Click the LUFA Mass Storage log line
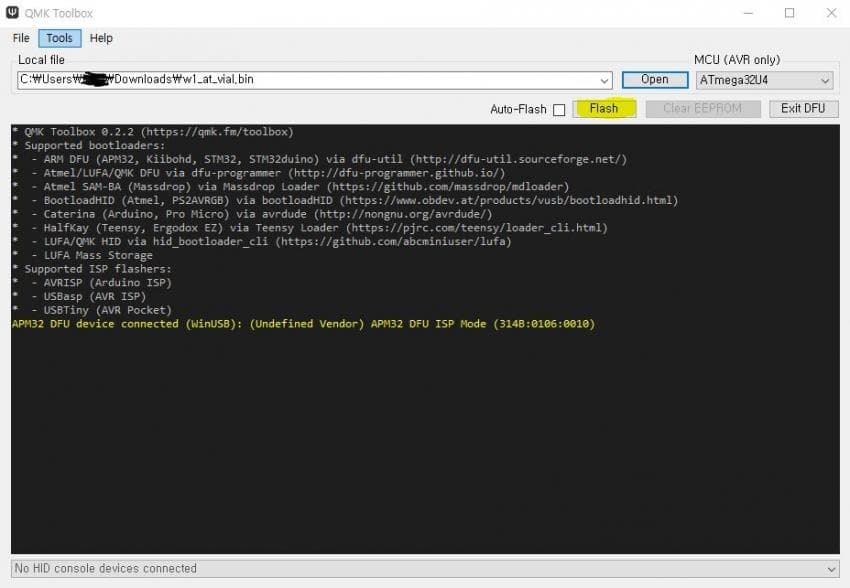The width and height of the screenshot is (850, 588). 82,255
